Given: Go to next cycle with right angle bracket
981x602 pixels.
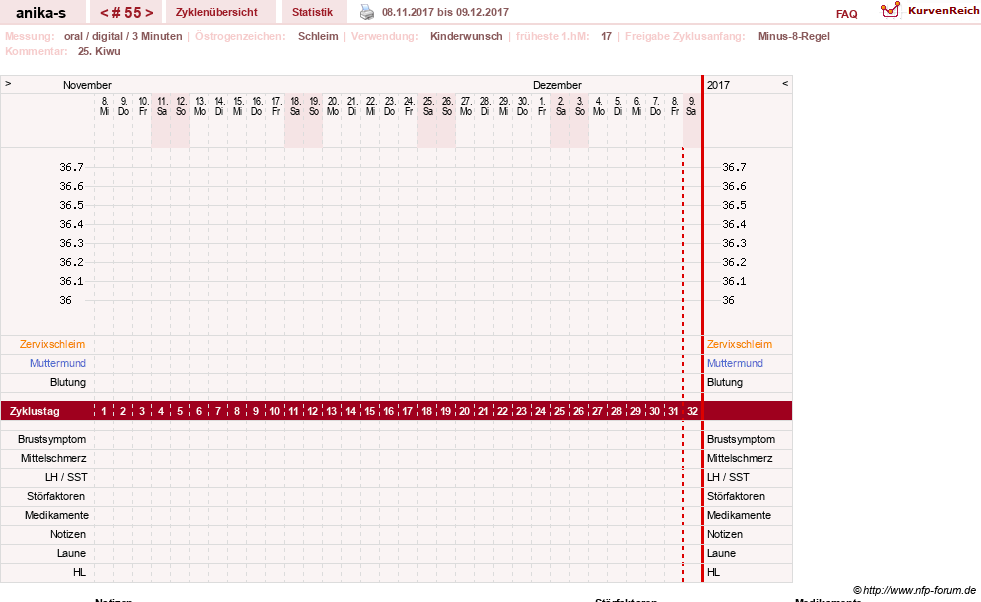Looking at the screenshot, I should (149, 12).
